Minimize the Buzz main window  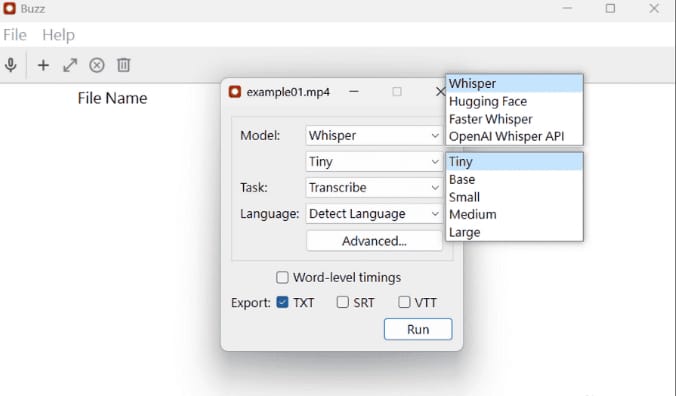pos(567,8)
